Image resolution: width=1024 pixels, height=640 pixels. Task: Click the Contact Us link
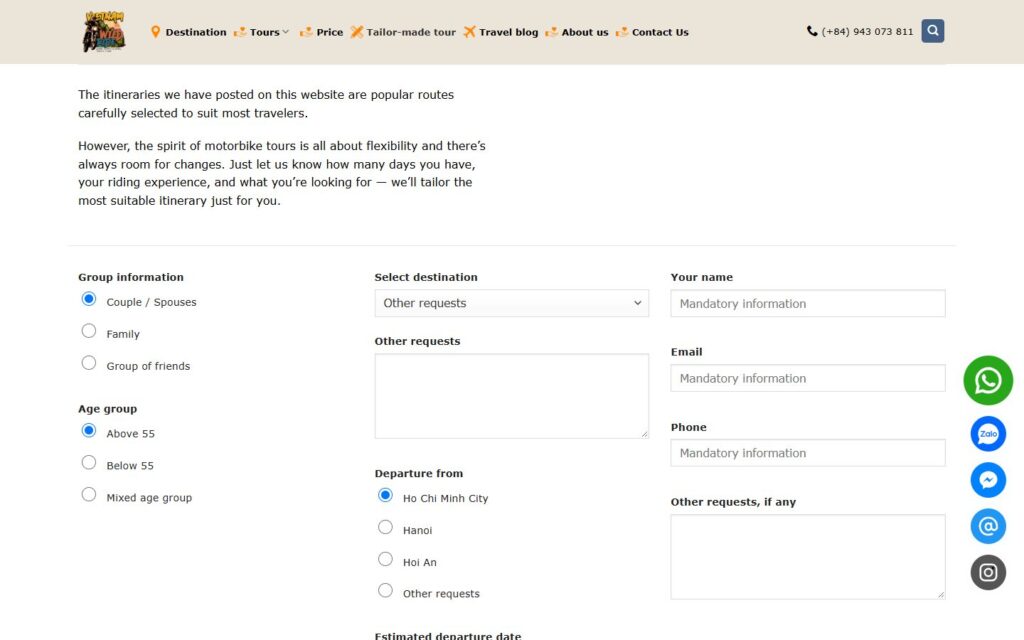652,32
